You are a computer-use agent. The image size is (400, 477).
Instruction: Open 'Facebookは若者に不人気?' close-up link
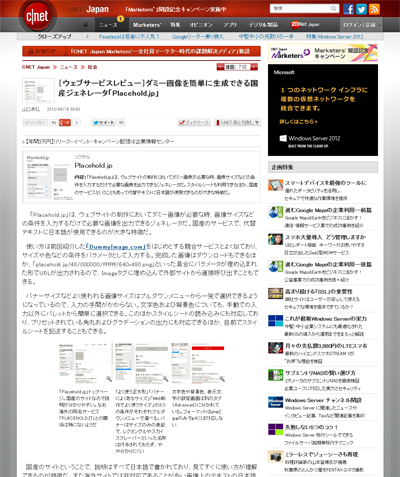129,36
